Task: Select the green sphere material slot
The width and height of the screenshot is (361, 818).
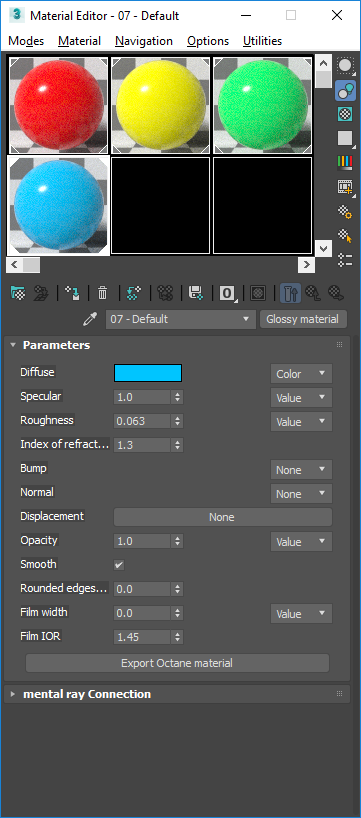Action: (262, 105)
